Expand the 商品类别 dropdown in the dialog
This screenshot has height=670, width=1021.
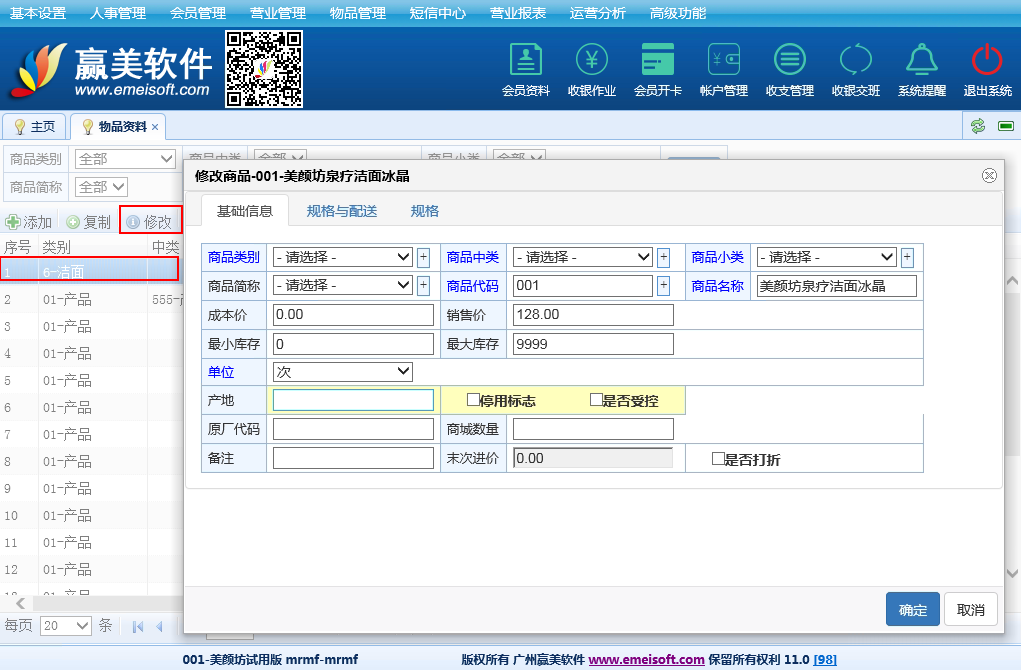[343, 257]
